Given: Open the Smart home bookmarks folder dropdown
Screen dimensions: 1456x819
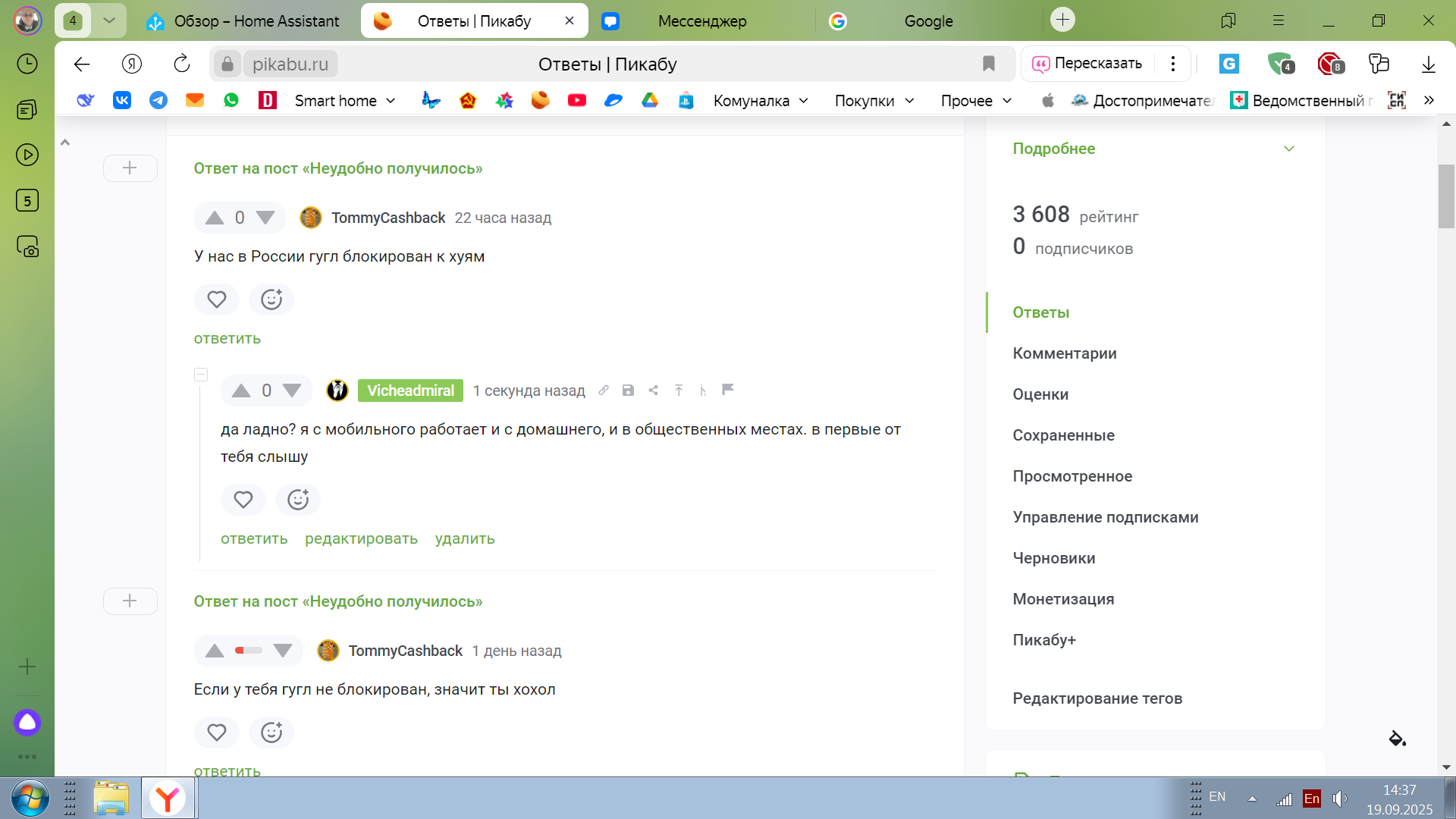Looking at the screenshot, I should [345, 101].
